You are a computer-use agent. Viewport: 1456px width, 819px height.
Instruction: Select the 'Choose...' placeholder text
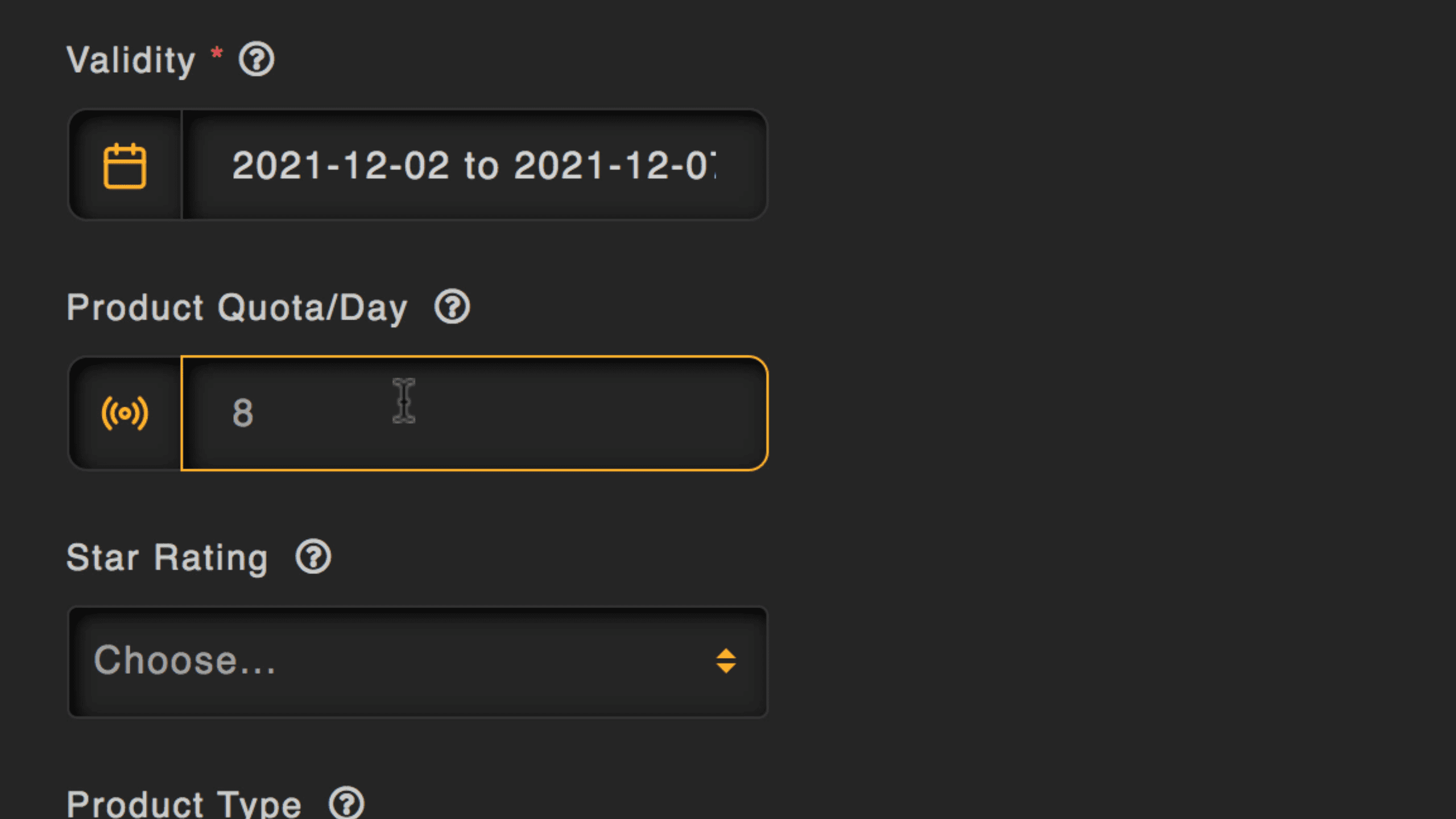click(x=185, y=661)
